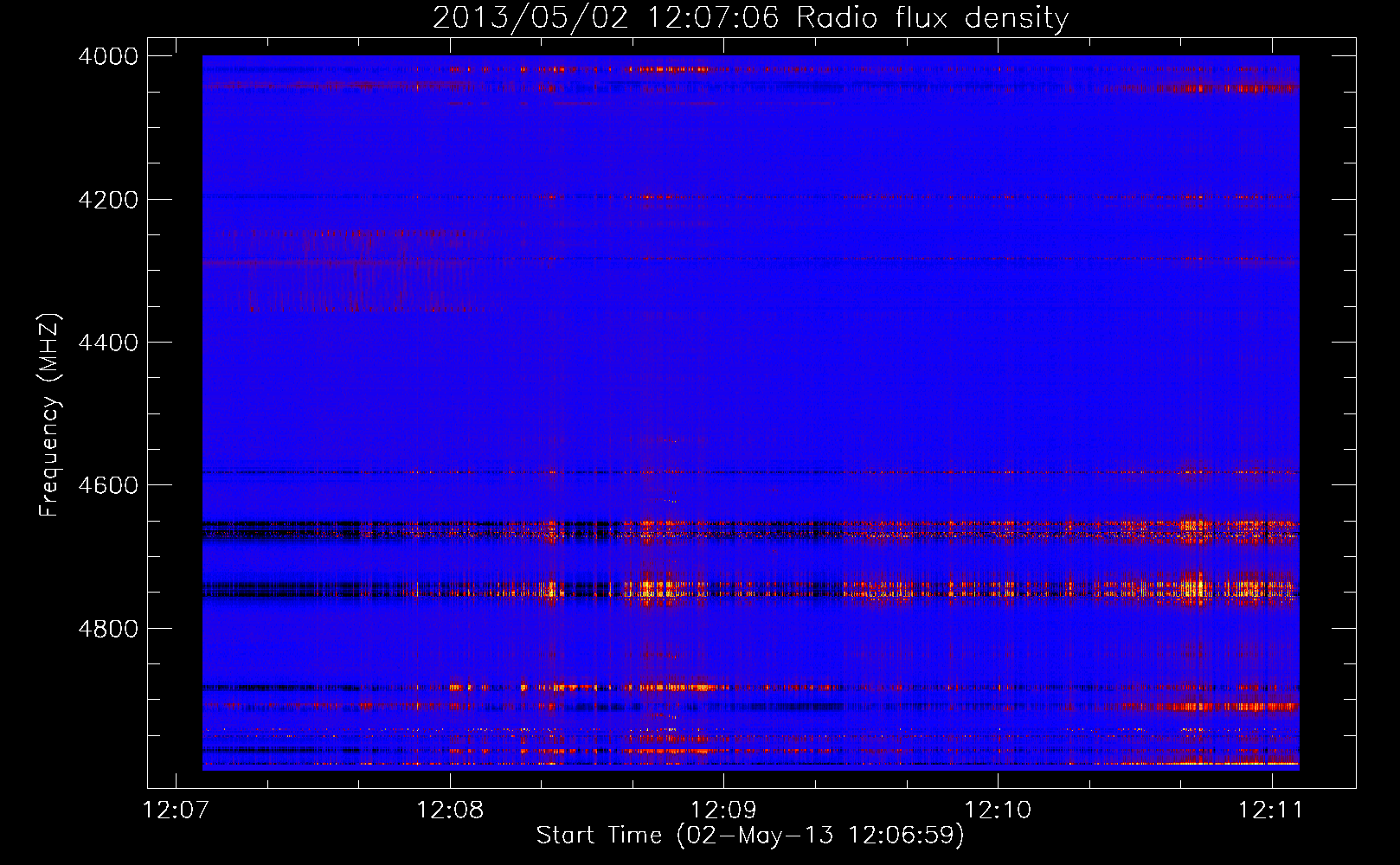Click the 'Frequency (MHZ)' y-axis label
1400x865 pixels.
coord(49,415)
